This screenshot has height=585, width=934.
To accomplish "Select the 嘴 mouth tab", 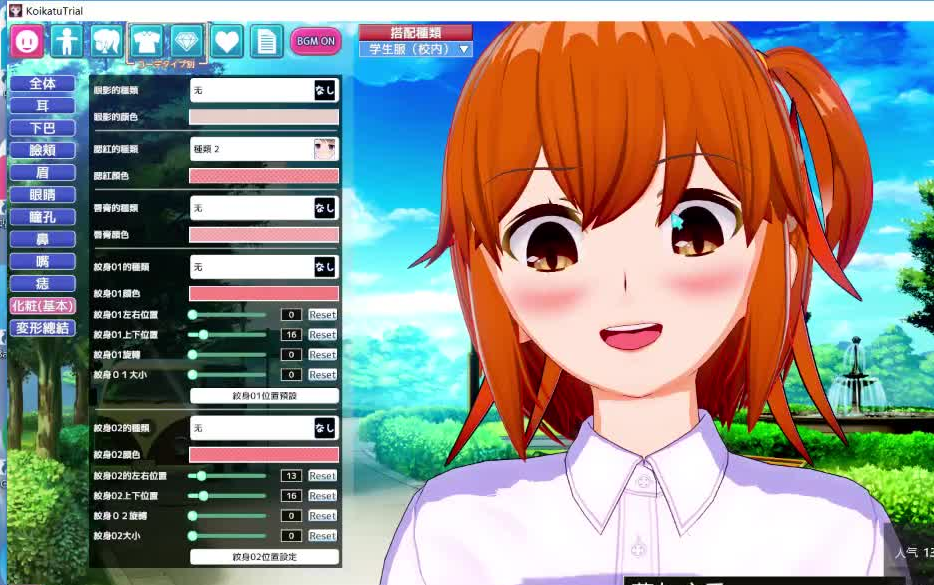I will coord(42,262).
